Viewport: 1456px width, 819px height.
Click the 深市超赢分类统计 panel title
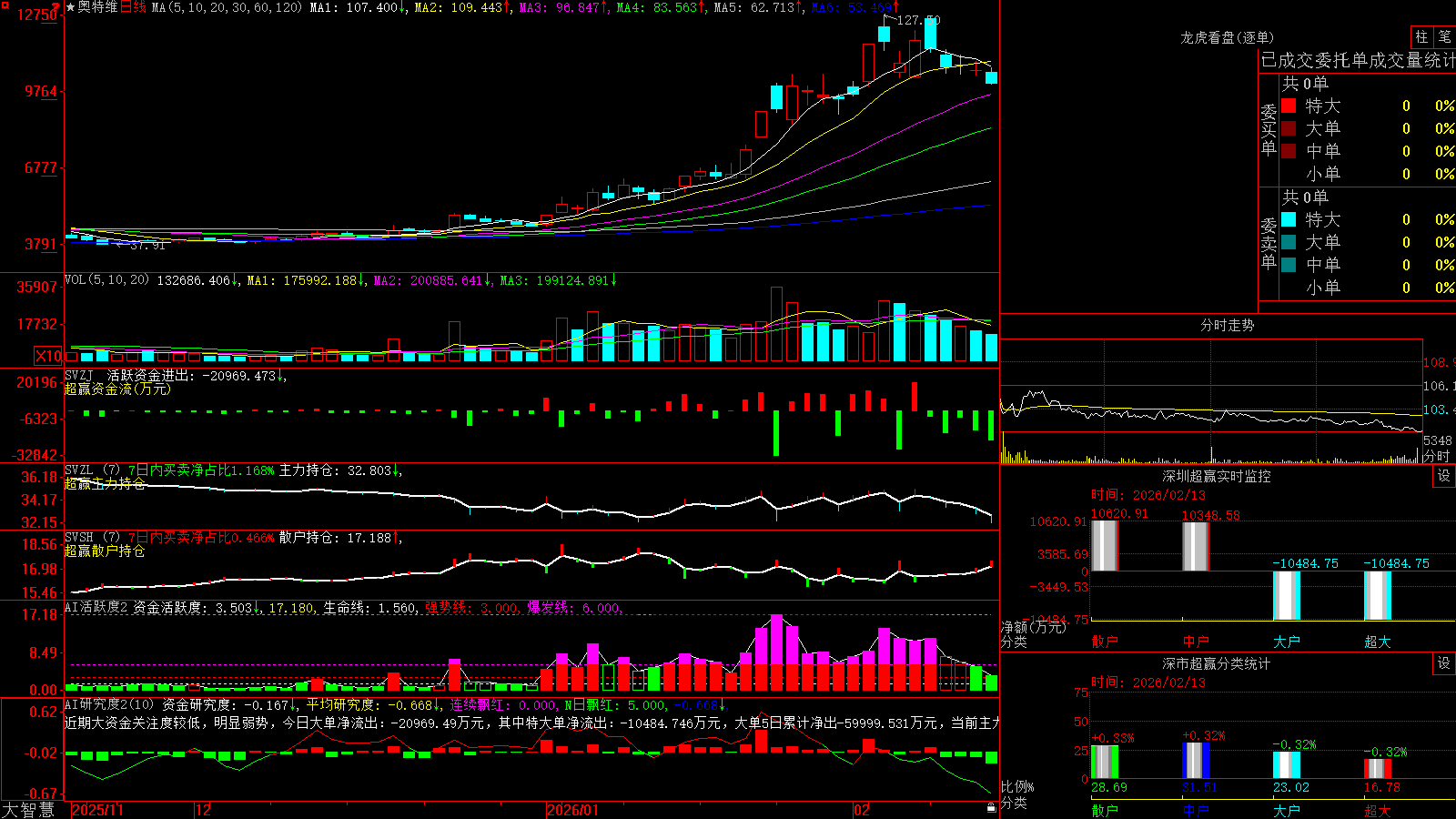[x=1217, y=663]
